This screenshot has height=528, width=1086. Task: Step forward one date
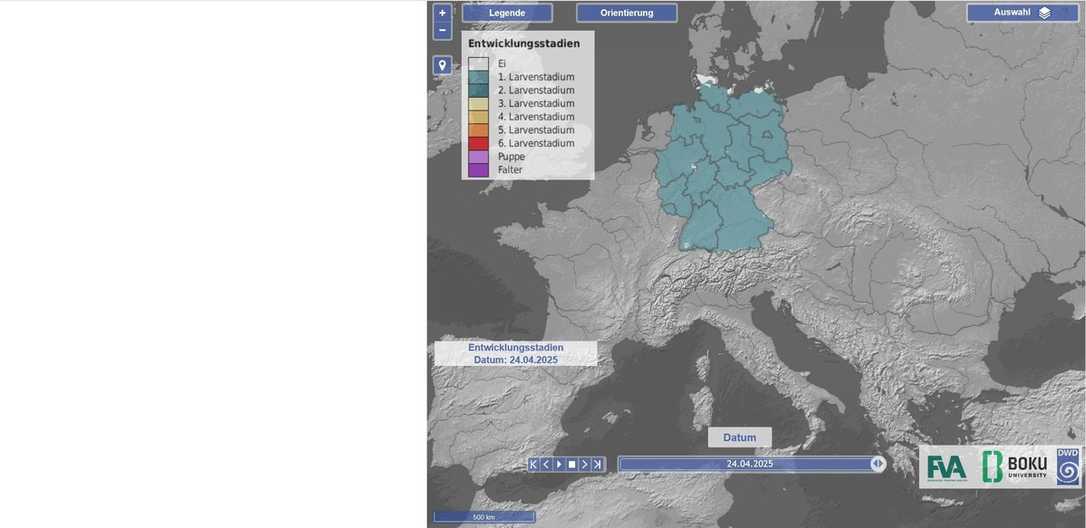coord(585,464)
